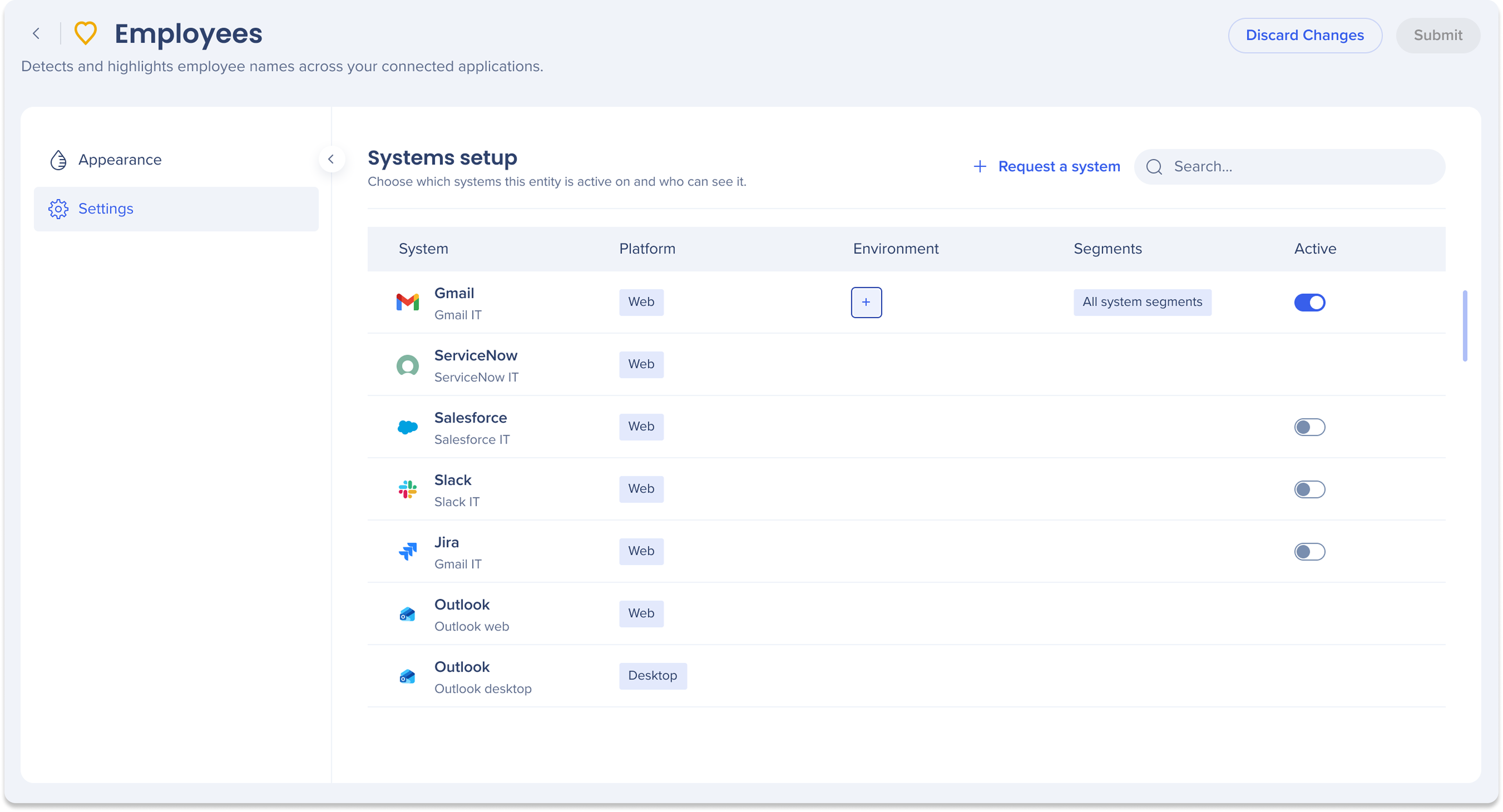
Task: Click the Web platform tag in Slack row
Action: tap(641, 489)
